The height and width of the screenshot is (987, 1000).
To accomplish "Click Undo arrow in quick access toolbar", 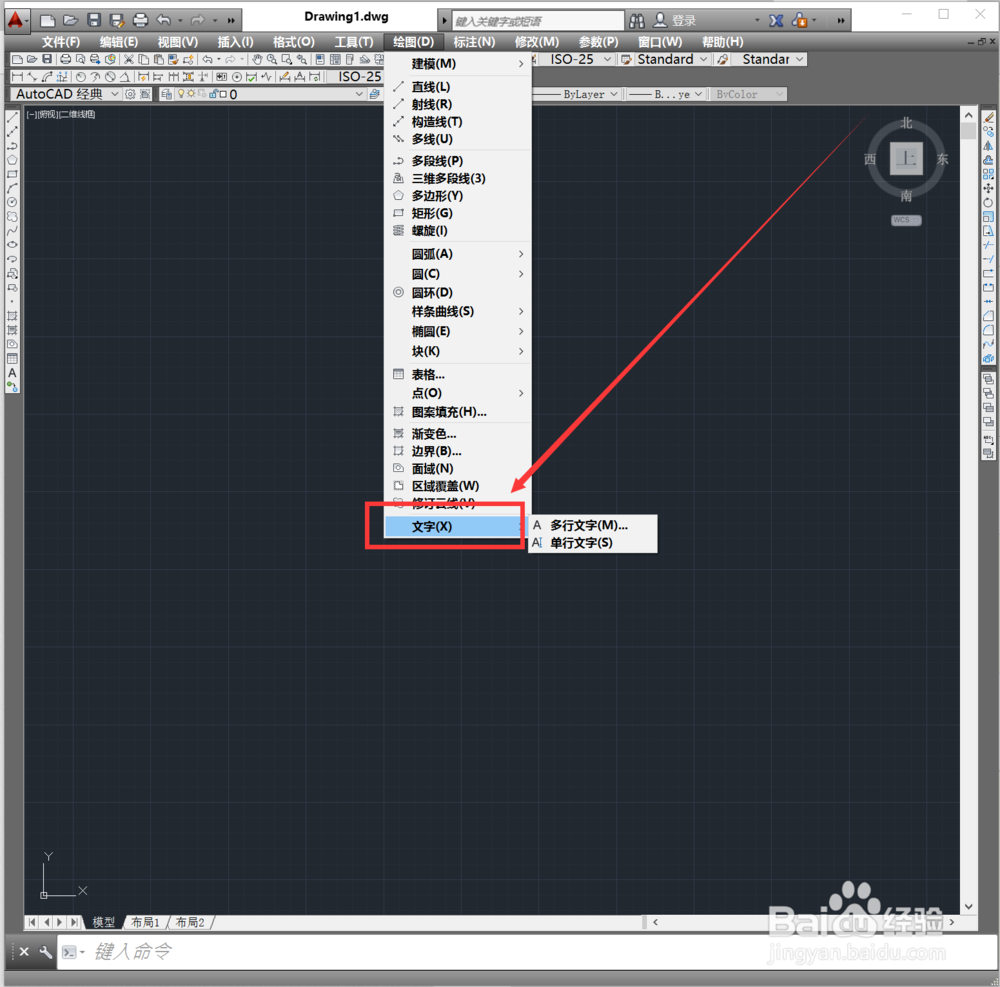I will tap(163, 20).
